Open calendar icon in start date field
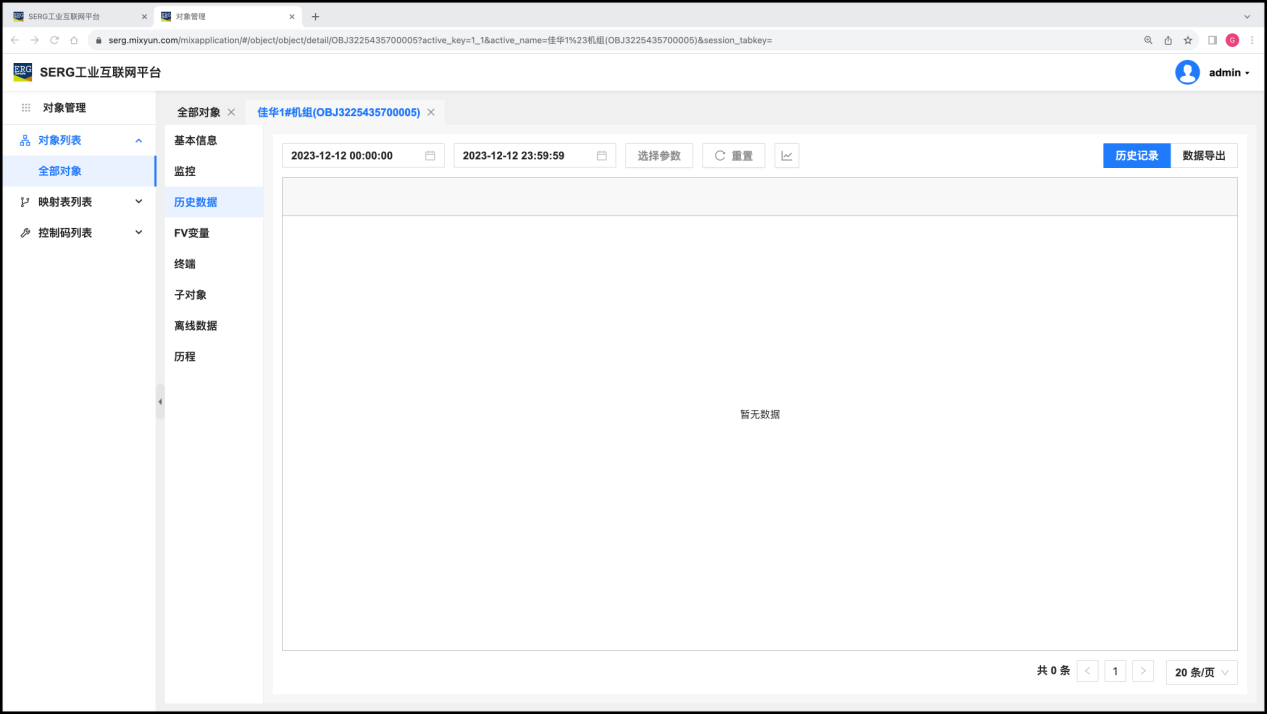Screen dimensions: 1267x714 (430, 156)
